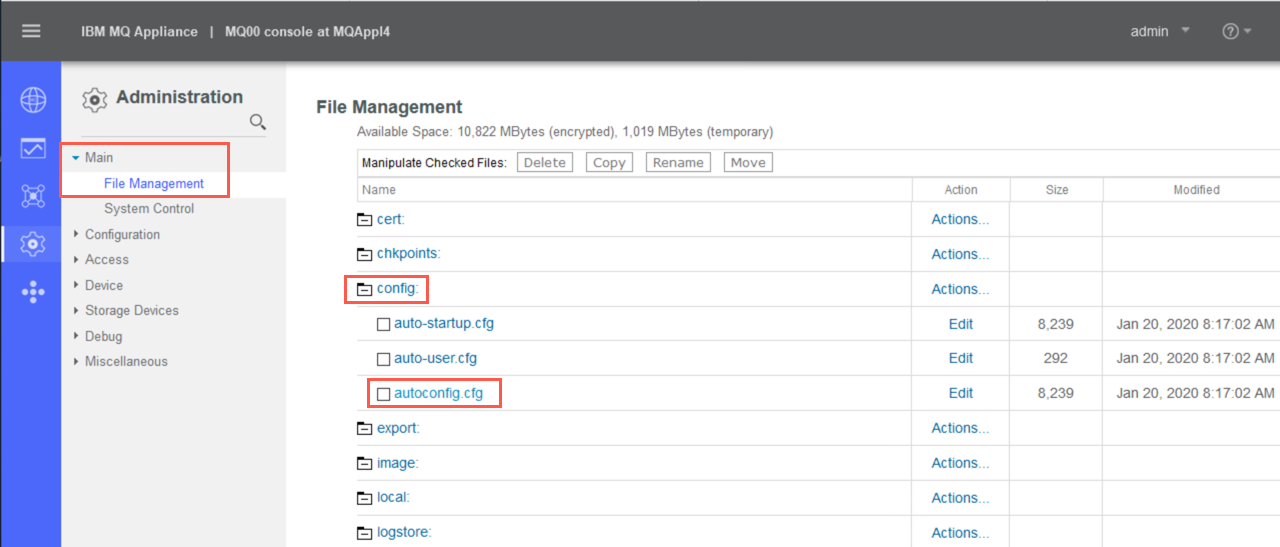Select the Administration gear icon in the sidebar
Viewport: 1280px width, 547px height.
coord(33,243)
